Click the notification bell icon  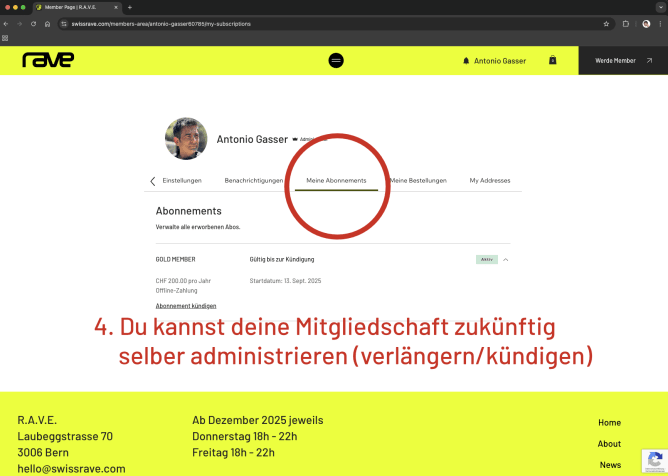pyautogui.click(x=466, y=61)
